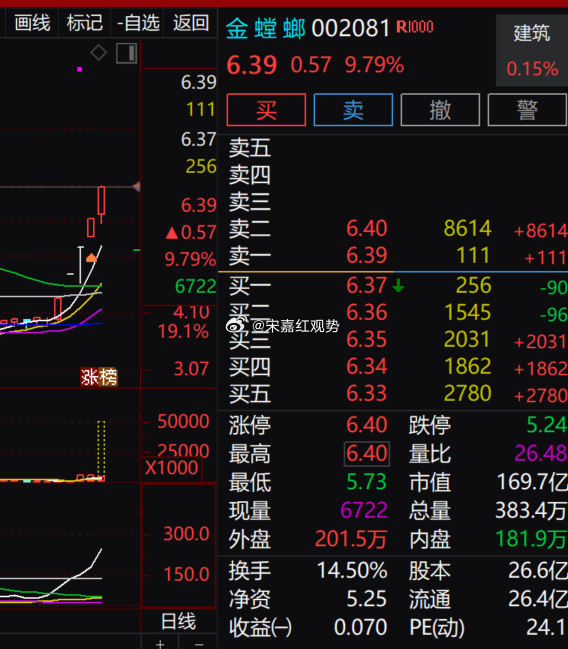Image resolution: width=568 pixels, height=649 pixels.
Task: Select 卖一 price 6.39
Action: tap(367, 255)
